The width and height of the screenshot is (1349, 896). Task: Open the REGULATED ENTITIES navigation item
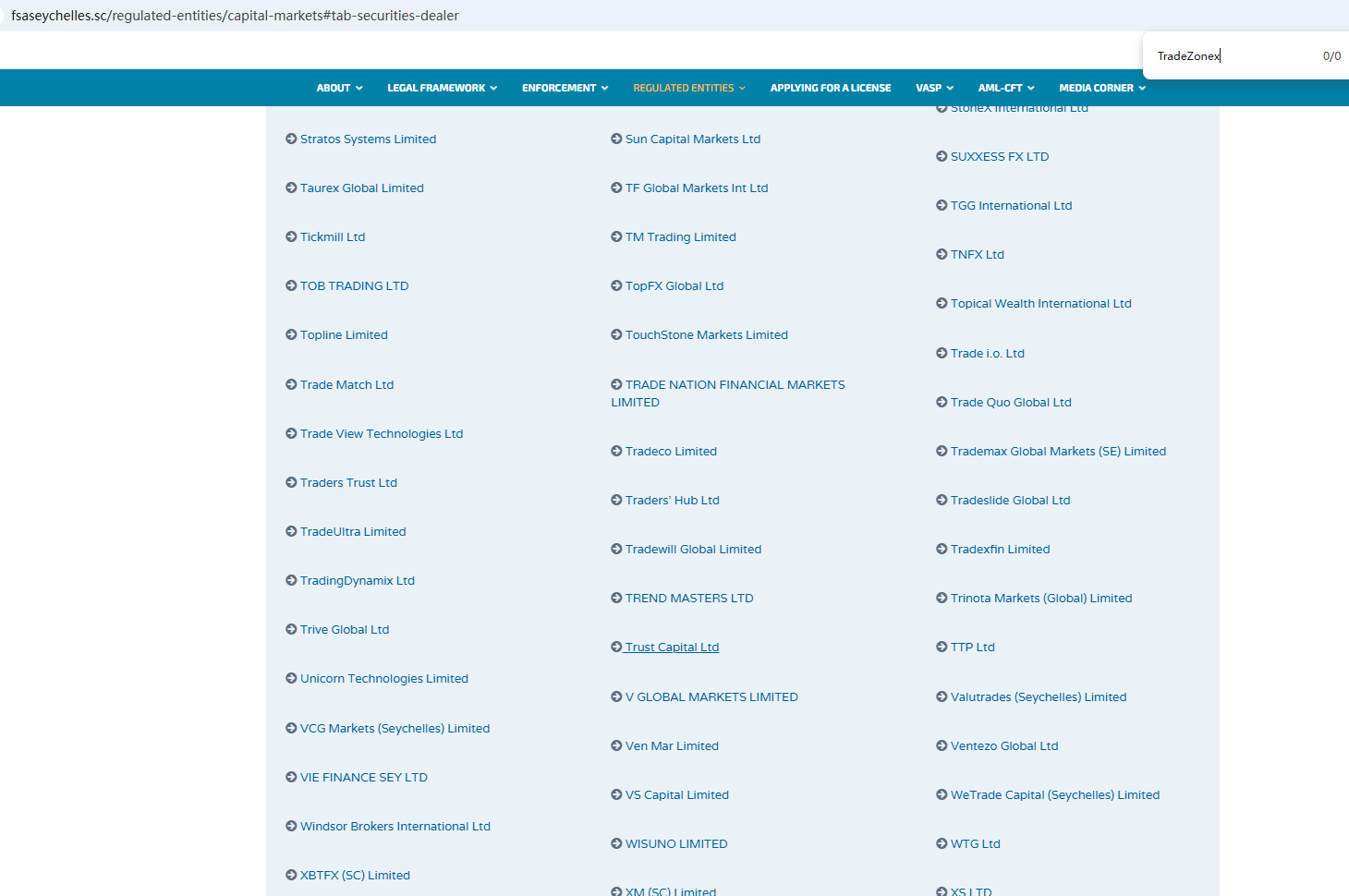pos(684,88)
